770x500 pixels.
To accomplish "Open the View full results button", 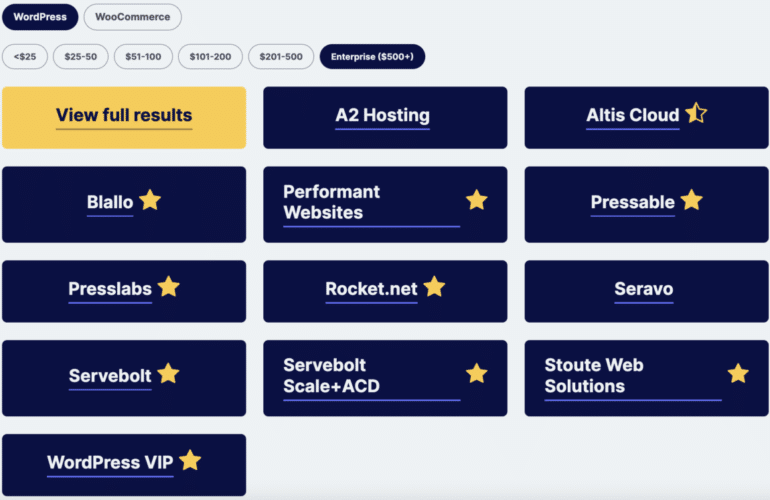I will tap(124, 116).
